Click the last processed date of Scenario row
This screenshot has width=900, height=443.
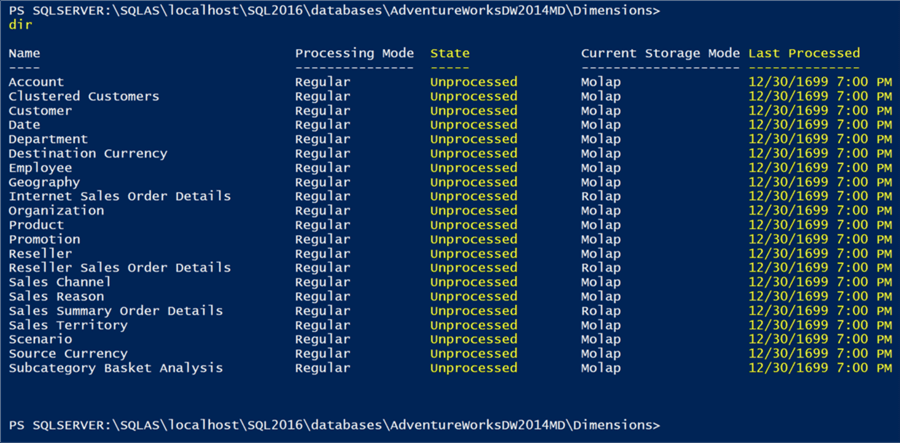(x=820, y=339)
